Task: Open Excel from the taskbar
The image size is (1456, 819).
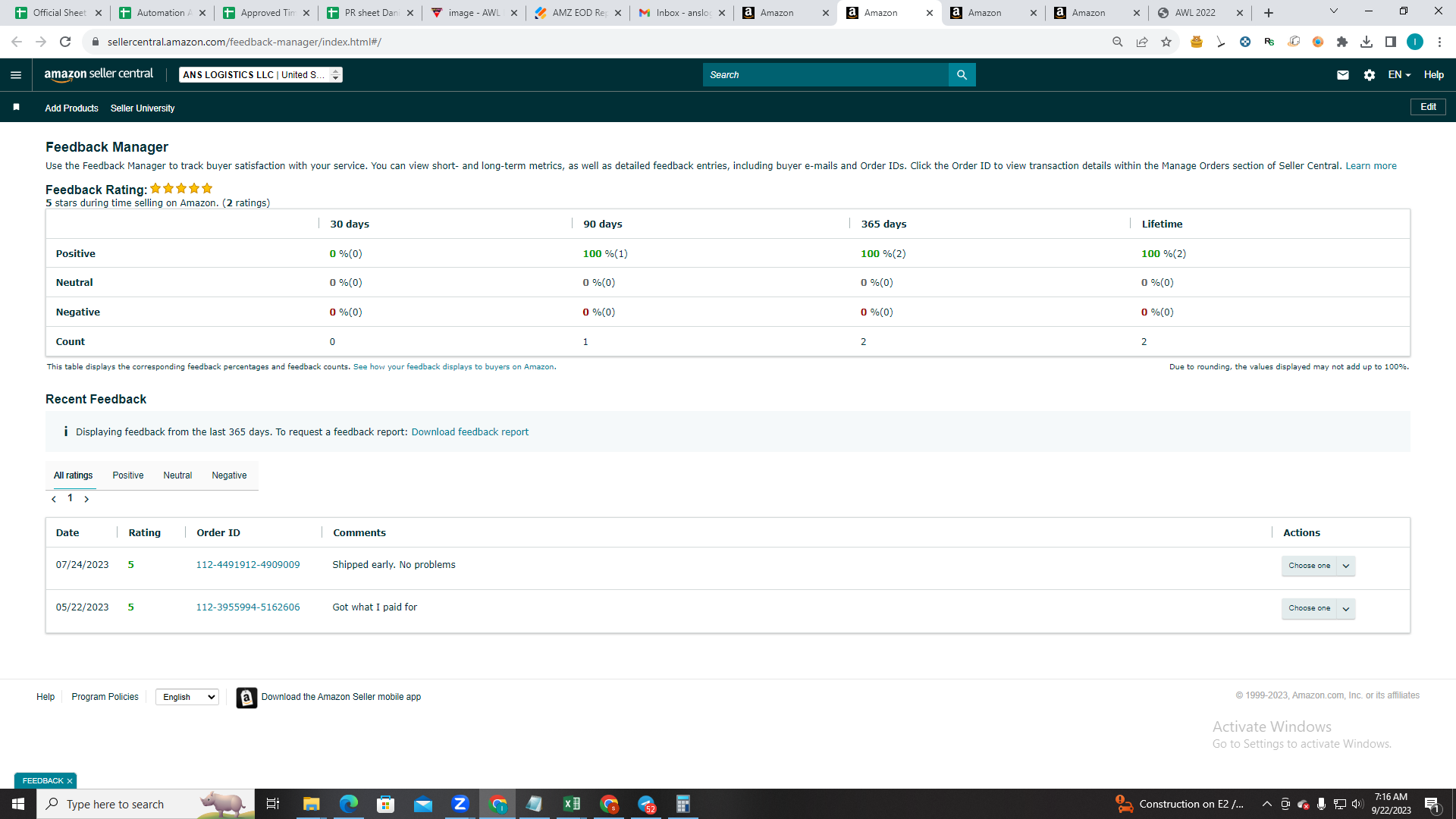Action: [x=572, y=804]
